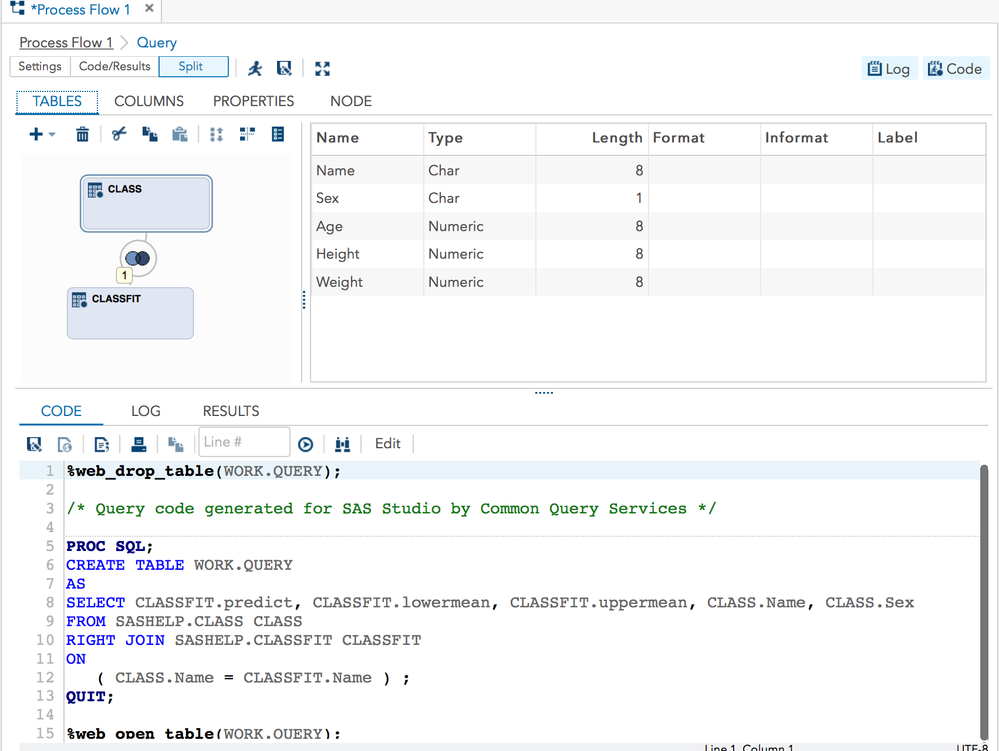The height and width of the screenshot is (751, 999).
Task: Click the maximize view icon
Action: click(322, 68)
